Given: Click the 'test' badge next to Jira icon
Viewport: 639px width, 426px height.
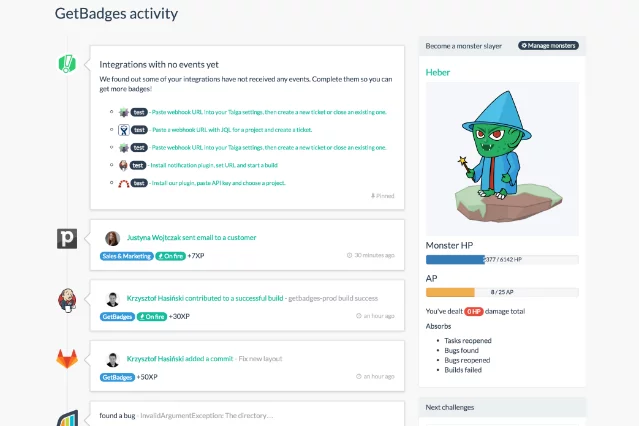Looking at the screenshot, I should click(139, 130).
